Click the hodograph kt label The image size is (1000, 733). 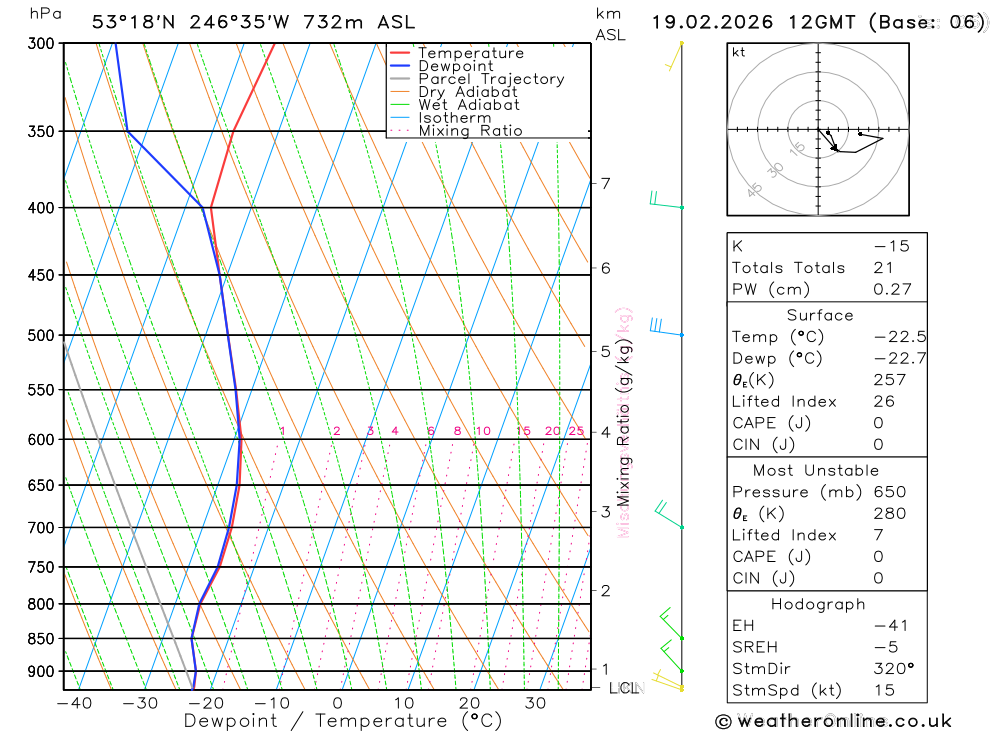click(x=739, y=52)
